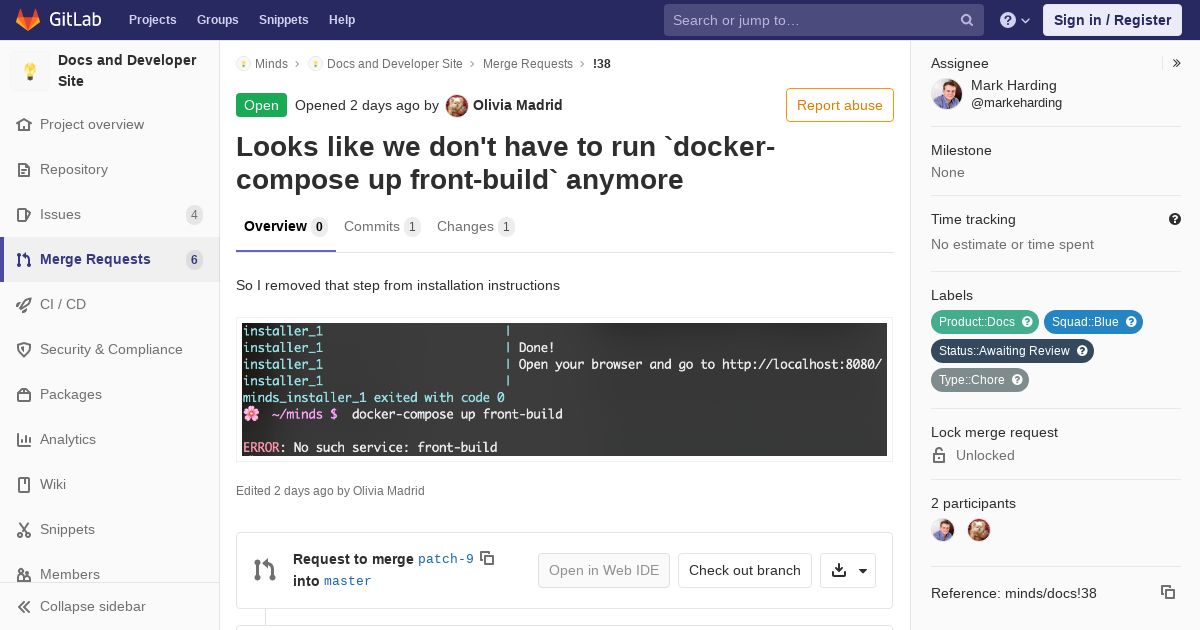Click the Issues sidebar icon
Screen dimensions: 1200x630
24,215
